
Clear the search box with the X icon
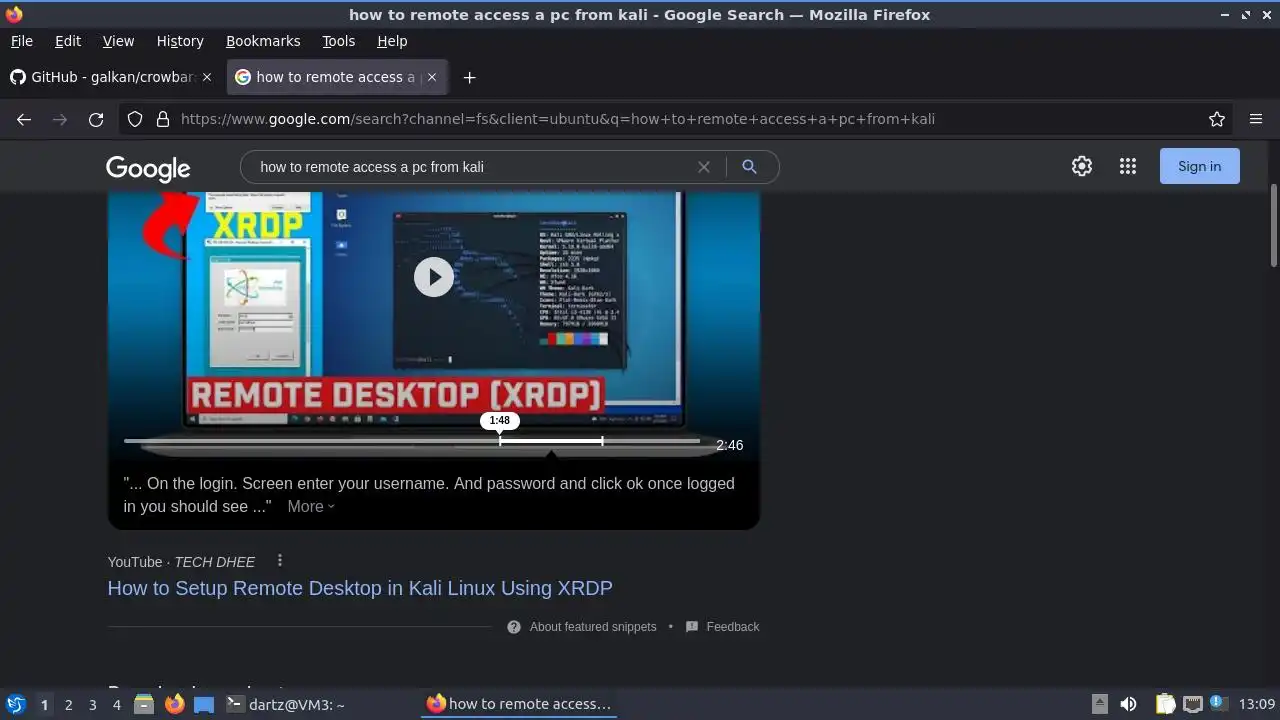click(704, 167)
